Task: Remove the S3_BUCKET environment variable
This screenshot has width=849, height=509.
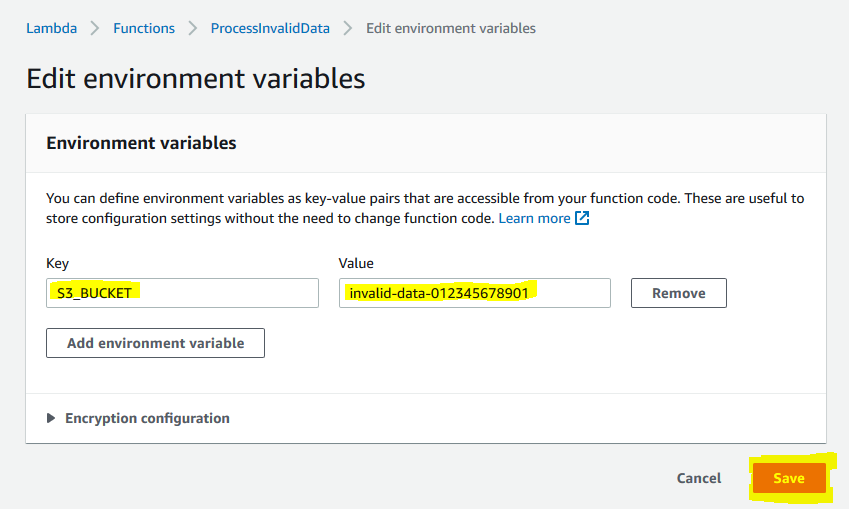Action: (x=679, y=293)
